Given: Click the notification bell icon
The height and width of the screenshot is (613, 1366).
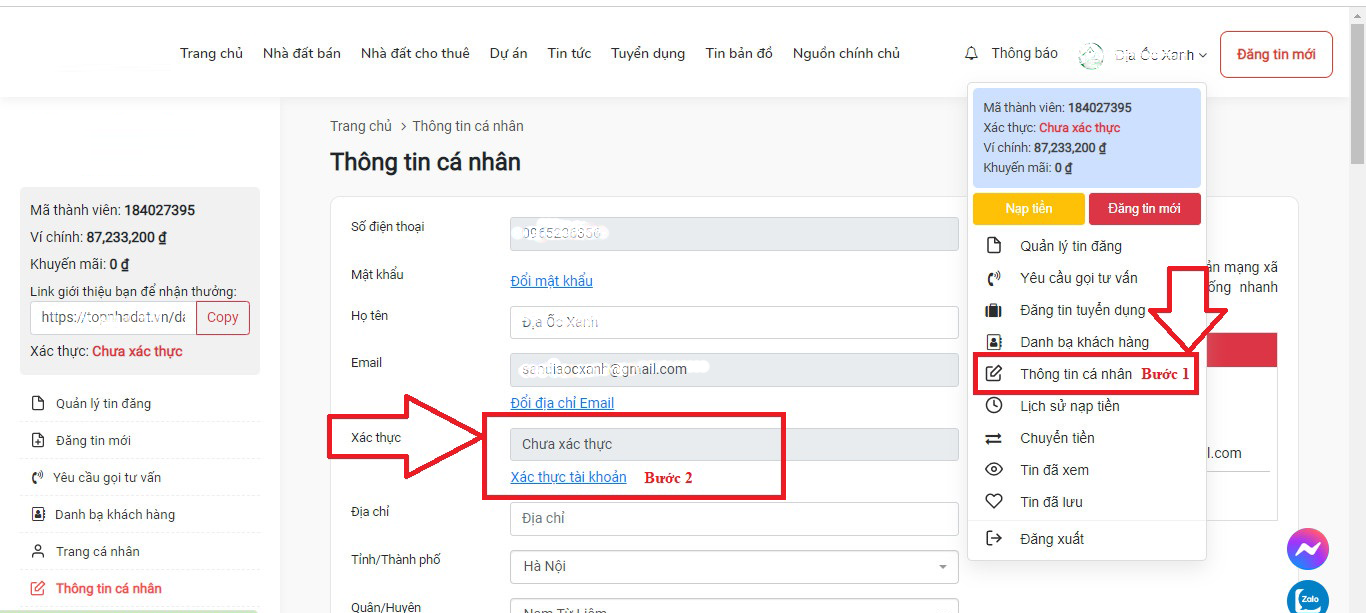Looking at the screenshot, I should [x=971, y=54].
